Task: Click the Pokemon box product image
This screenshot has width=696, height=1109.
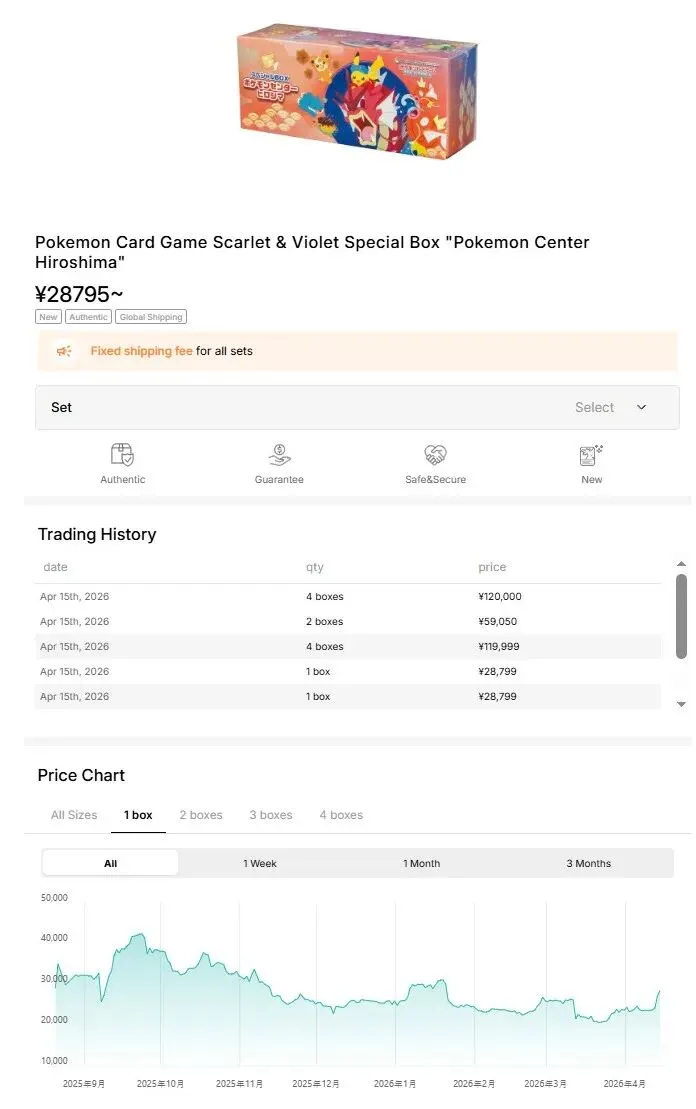Action: tap(356, 92)
